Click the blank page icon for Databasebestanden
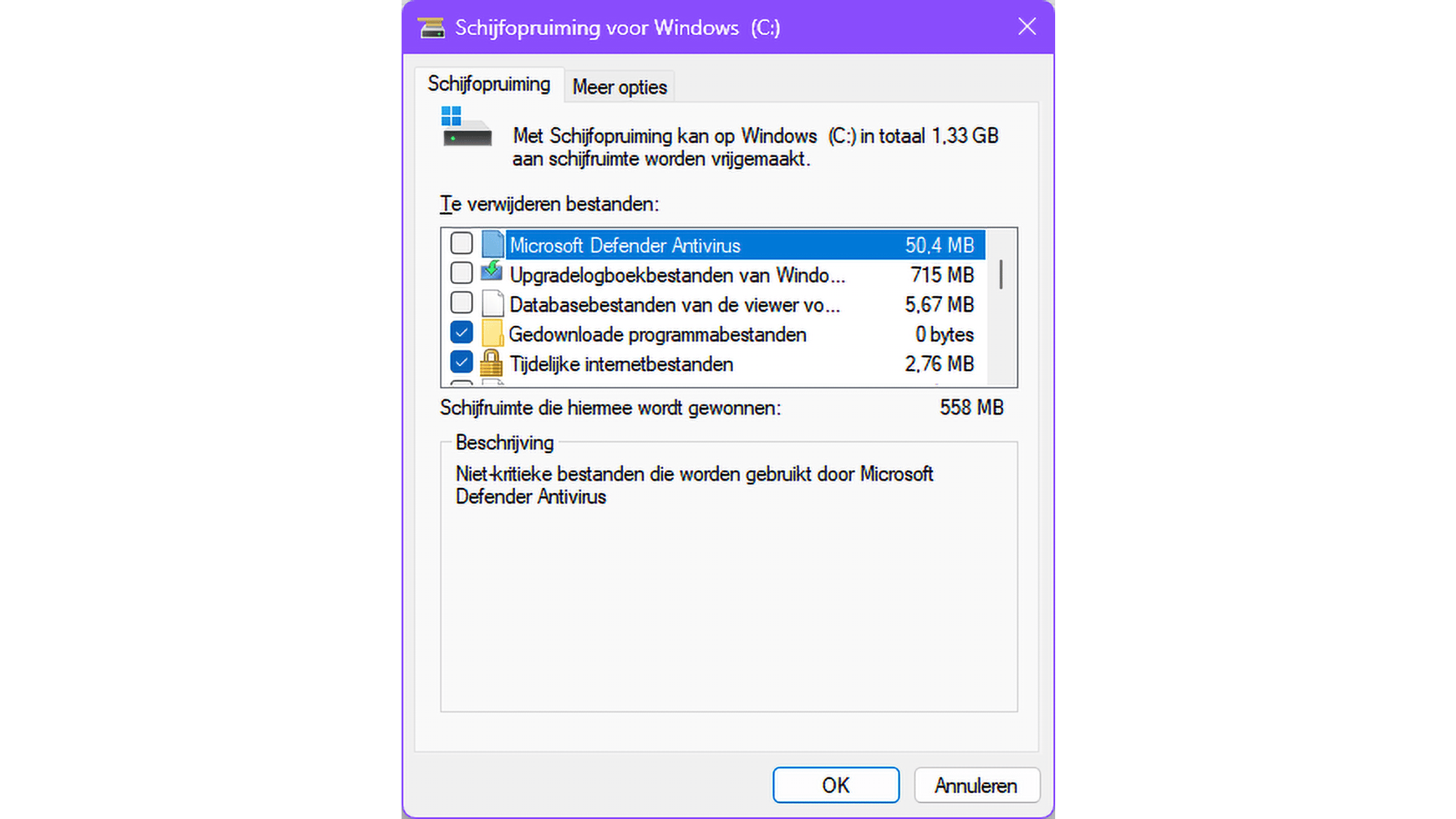The width and height of the screenshot is (1456, 819). click(492, 303)
